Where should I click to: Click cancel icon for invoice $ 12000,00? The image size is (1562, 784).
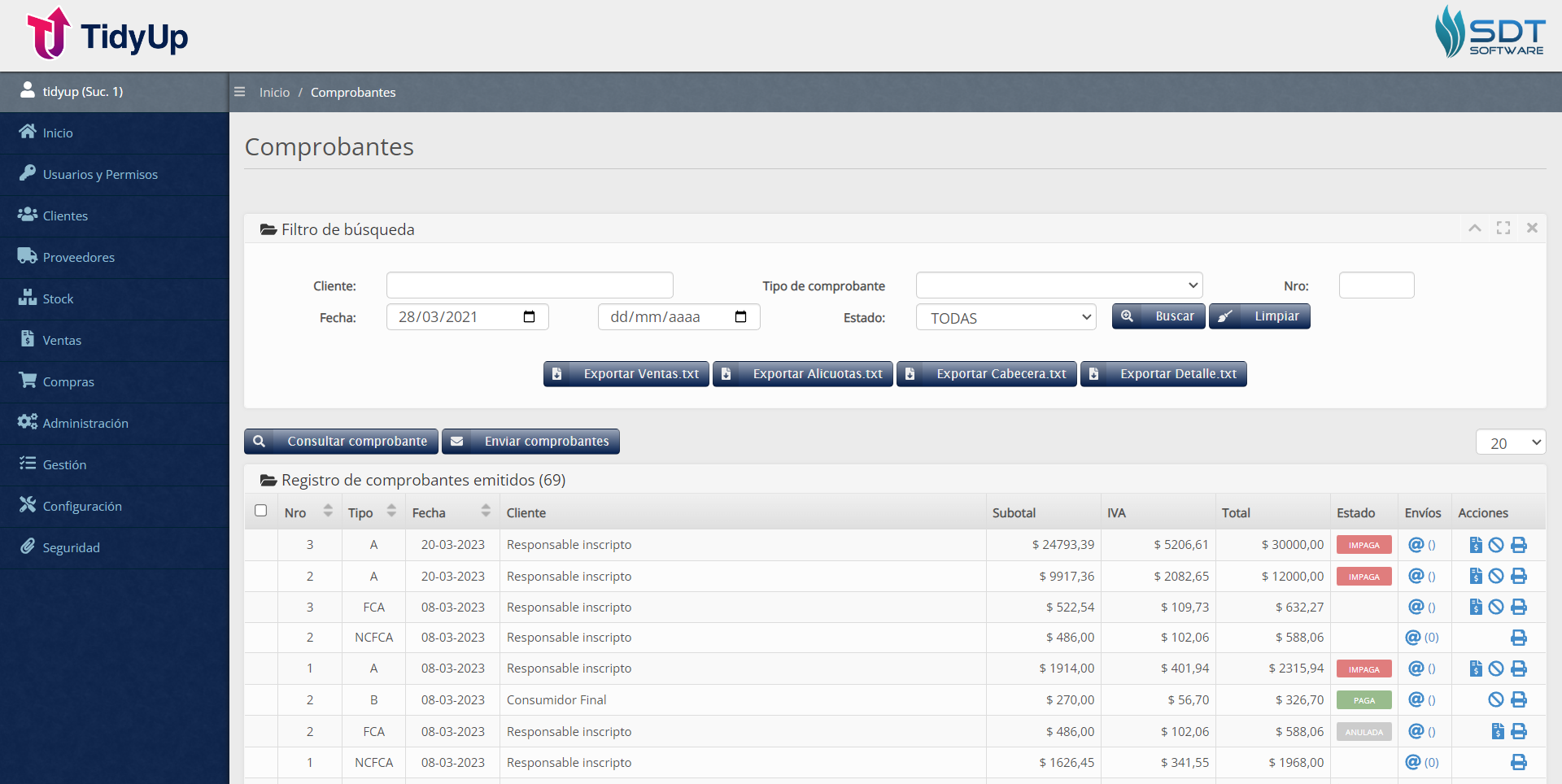[x=1496, y=576]
